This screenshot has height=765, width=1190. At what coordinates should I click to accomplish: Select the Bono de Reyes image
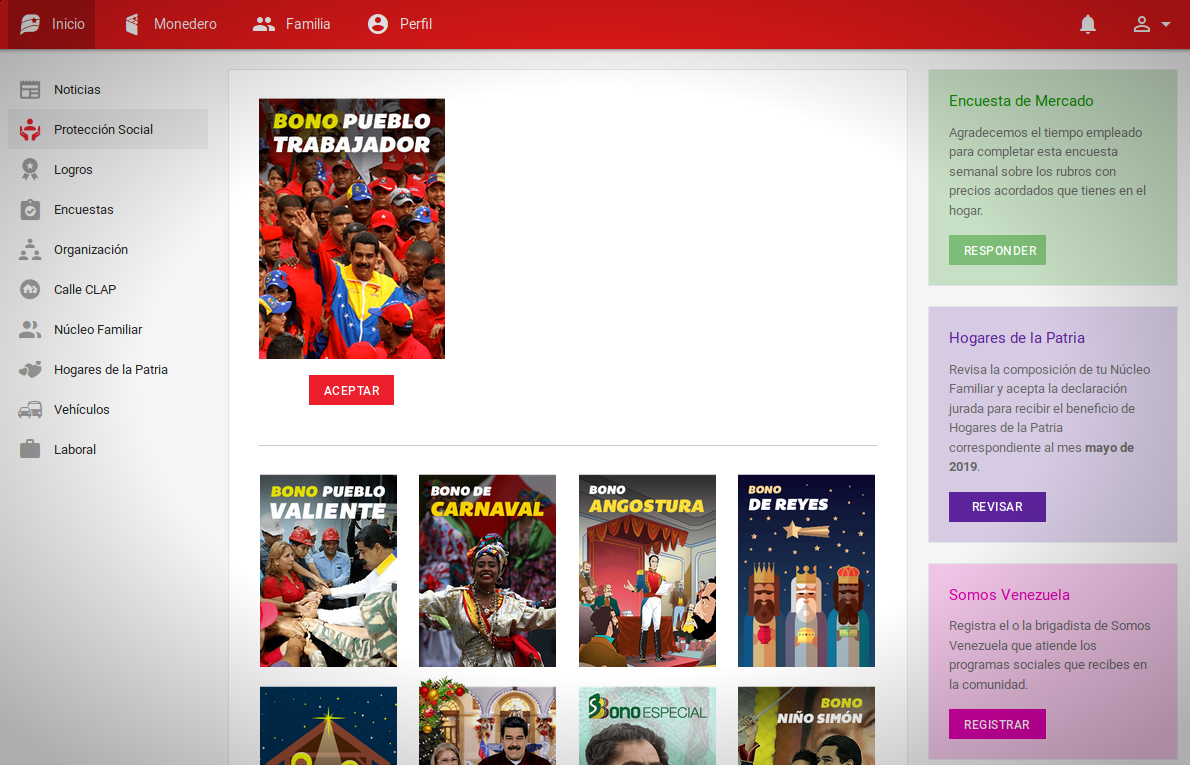[x=806, y=570]
